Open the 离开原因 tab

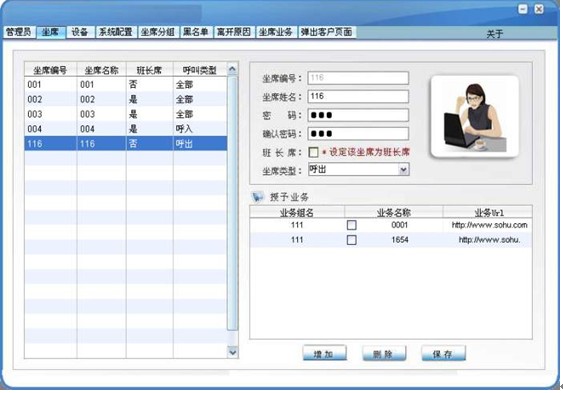point(234,32)
